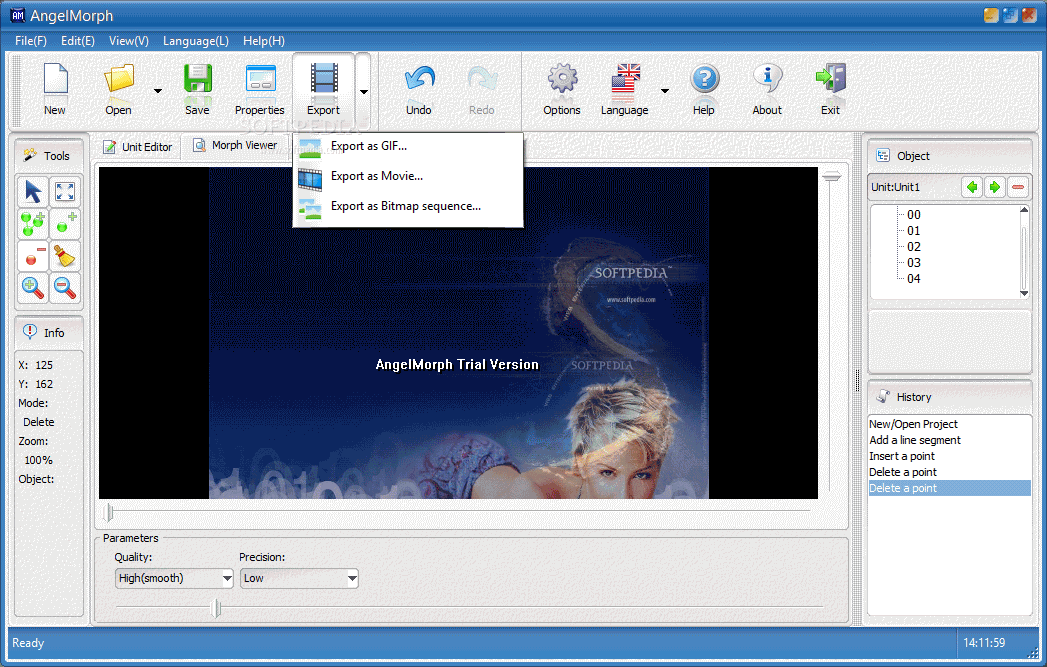Click the History panel header

pyautogui.click(x=950, y=397)
